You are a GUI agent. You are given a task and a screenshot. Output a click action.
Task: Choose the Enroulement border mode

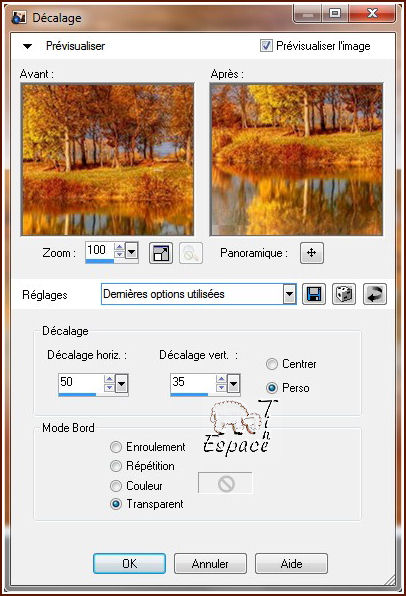(x=116, y=447)
